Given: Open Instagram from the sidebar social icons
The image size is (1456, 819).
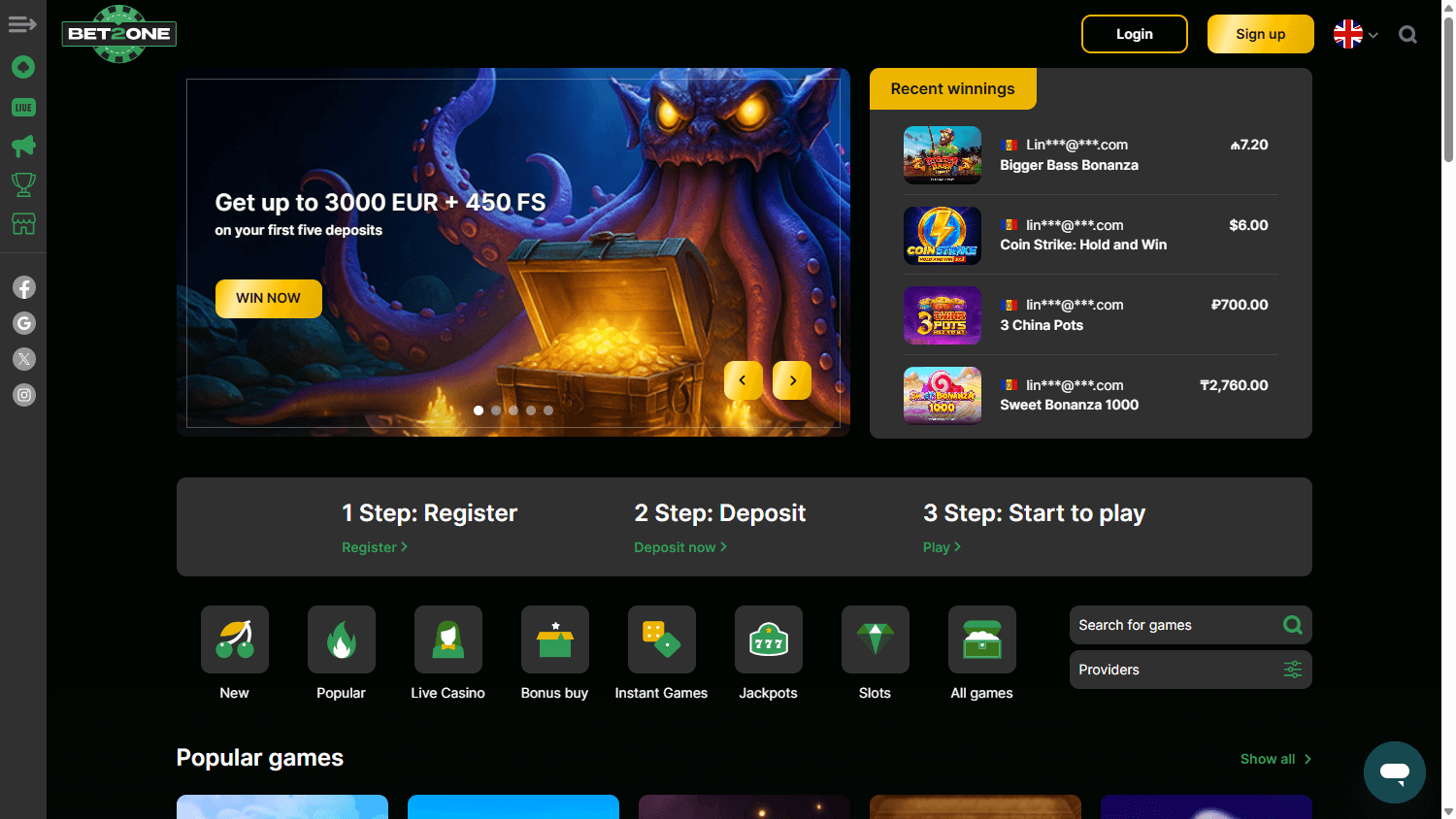Looking at the screenshot, I should [x=23, y=394].
